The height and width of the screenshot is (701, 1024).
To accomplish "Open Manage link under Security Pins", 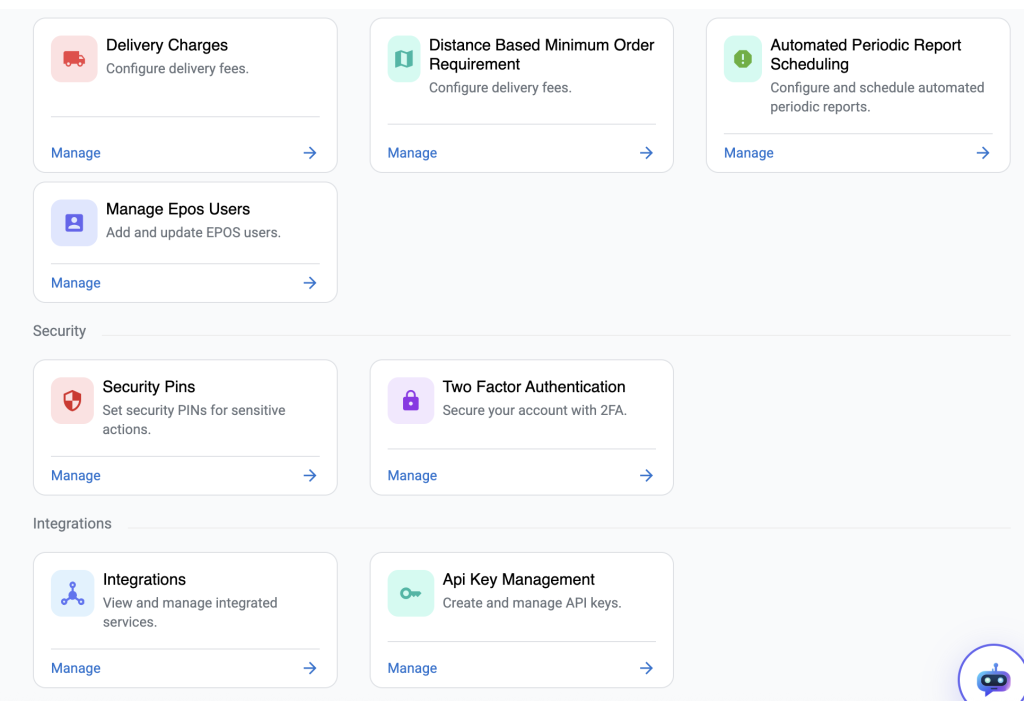I will pyautogui.click(x=76, y=476).
